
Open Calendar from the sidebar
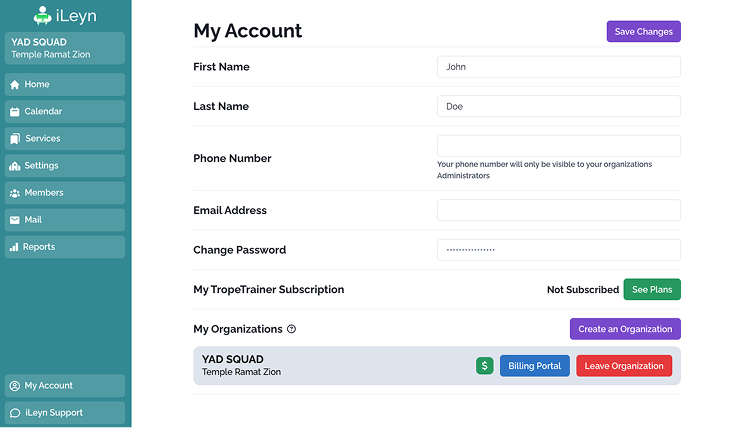coord(65,111)
